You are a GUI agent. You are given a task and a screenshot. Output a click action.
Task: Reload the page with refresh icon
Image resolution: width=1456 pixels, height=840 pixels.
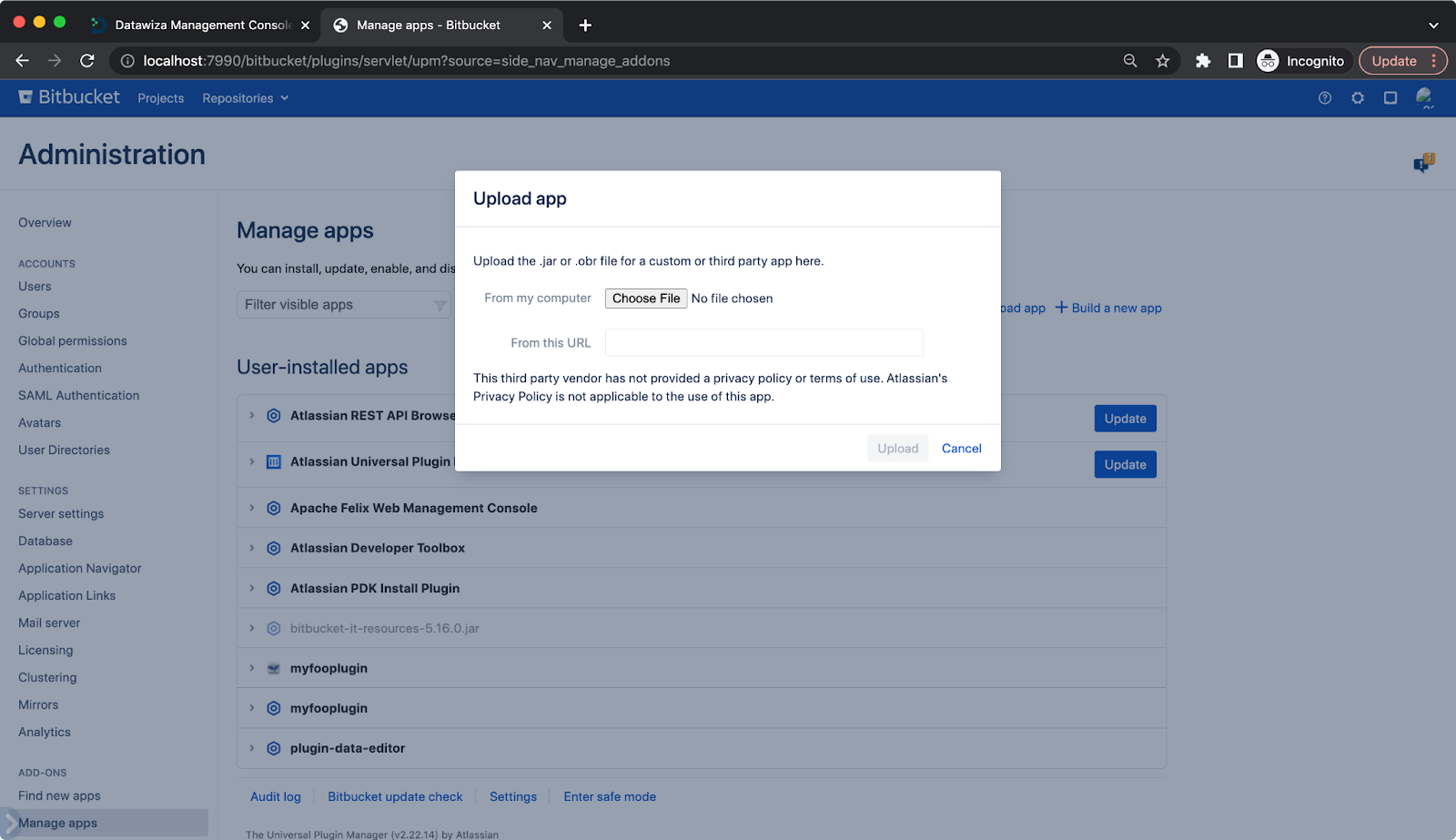click(x=87, y=61)
